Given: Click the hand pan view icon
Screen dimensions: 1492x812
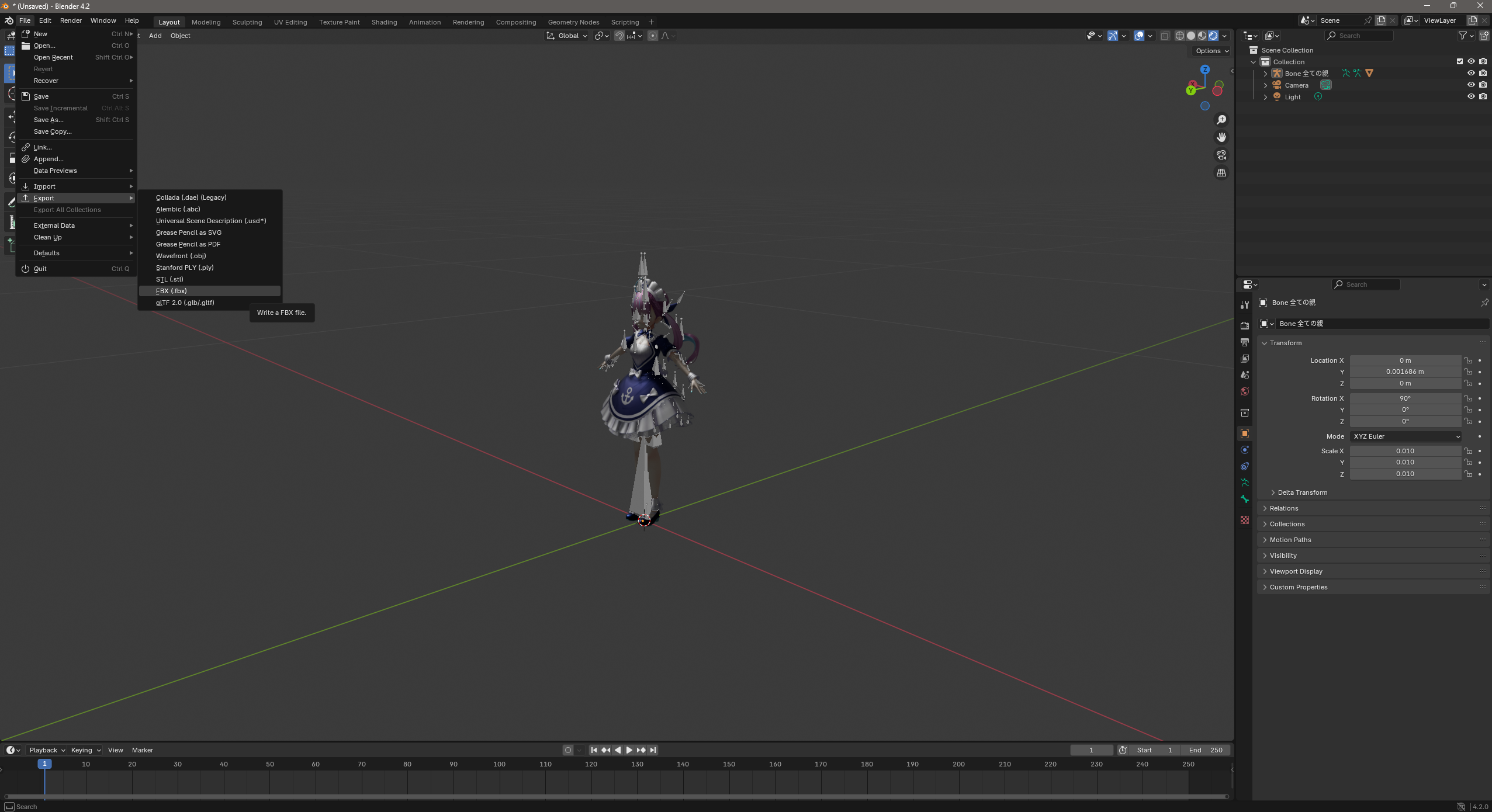Looking at the screenshot, I should click(x=1221, y=137).
